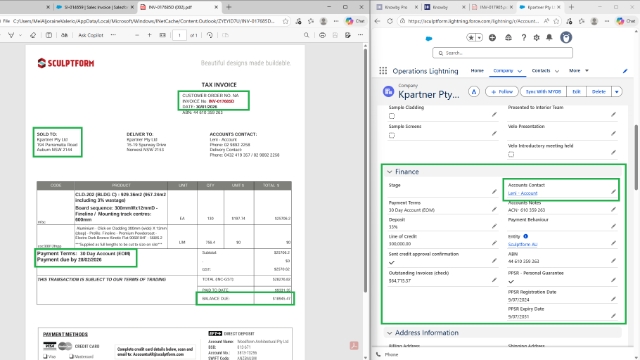Click the Guidance Center icon in header
Viewport: 640px width, 360px height.
tap(508, 38)
